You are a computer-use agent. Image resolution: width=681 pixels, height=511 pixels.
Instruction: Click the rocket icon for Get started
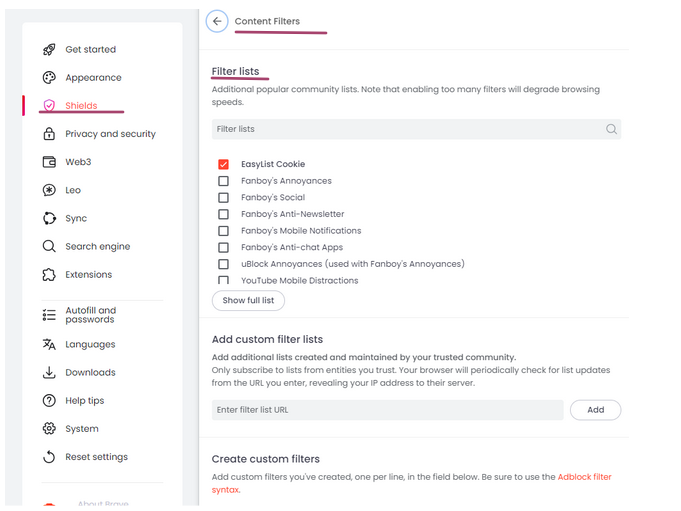(49, 50)
